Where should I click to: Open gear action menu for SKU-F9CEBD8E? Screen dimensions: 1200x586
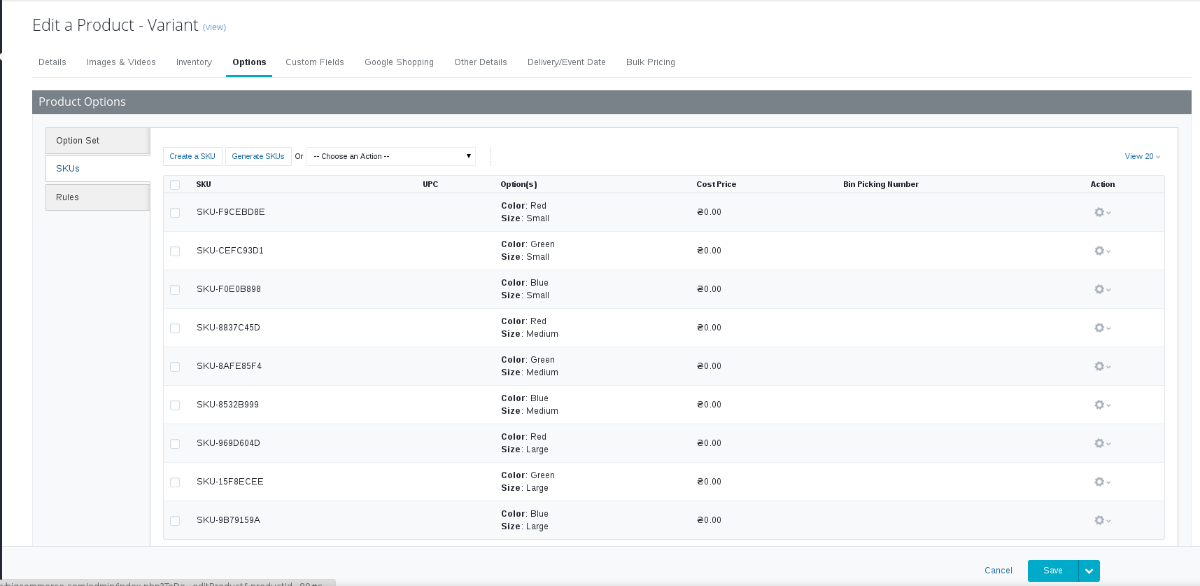pos(1101,212)
